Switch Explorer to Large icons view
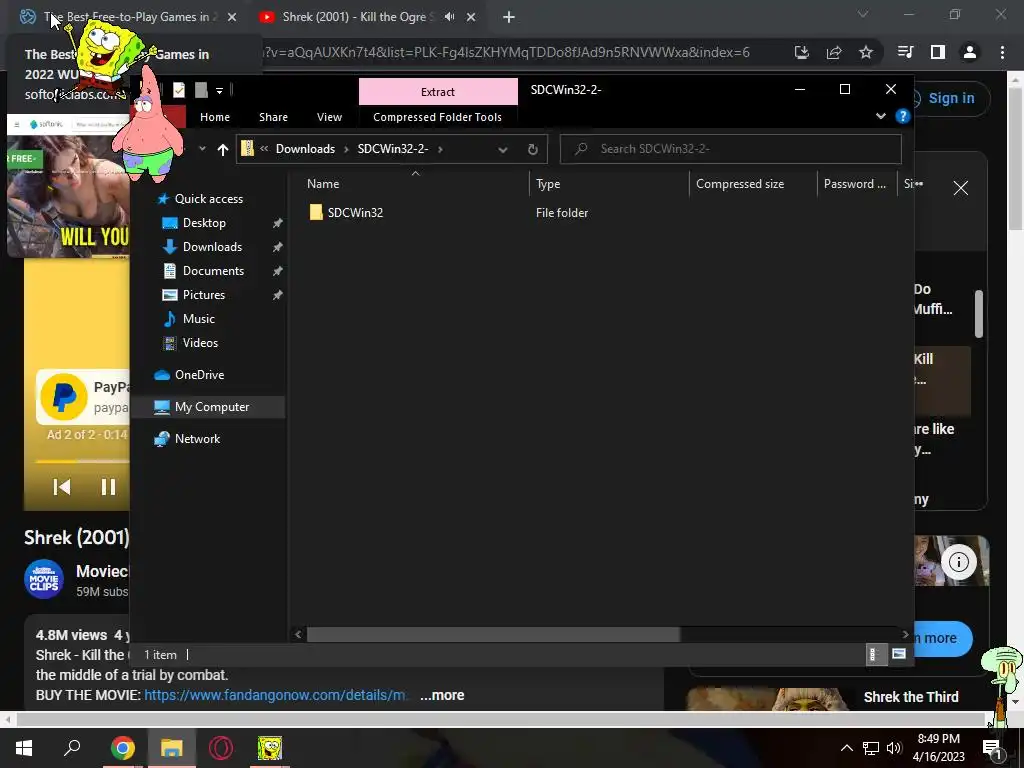Viewport: 1024px width, 768px height. [x=899, y=654]
